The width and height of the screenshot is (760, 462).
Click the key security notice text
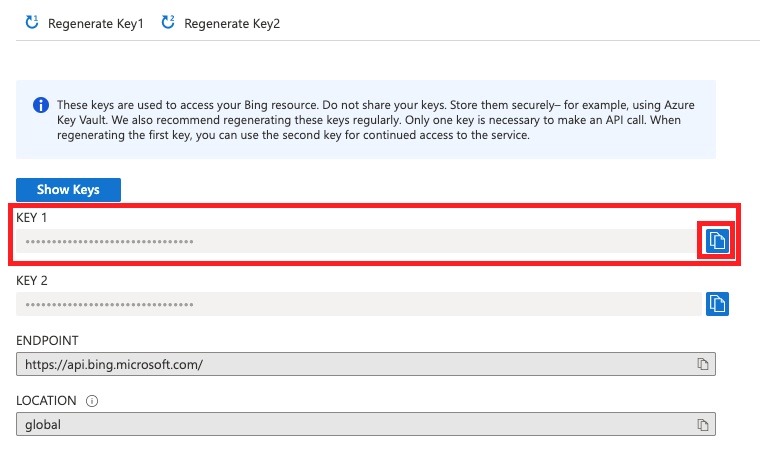(376, 120)
